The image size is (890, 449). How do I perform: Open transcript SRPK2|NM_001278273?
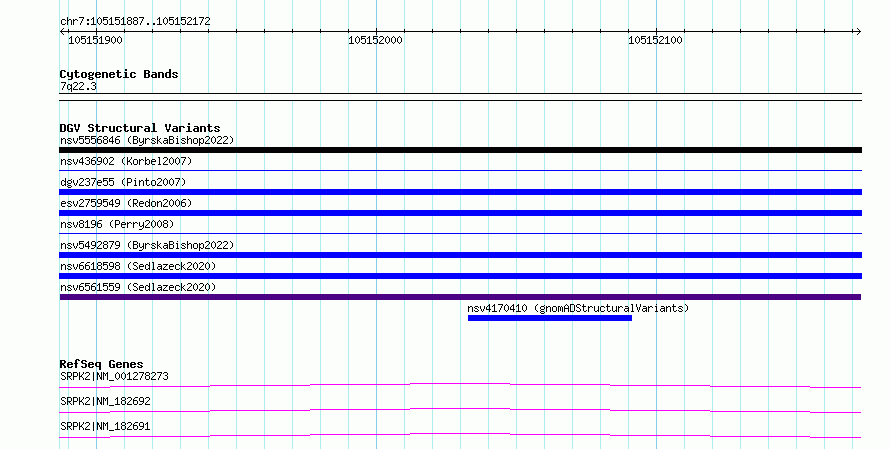[114, 376]
